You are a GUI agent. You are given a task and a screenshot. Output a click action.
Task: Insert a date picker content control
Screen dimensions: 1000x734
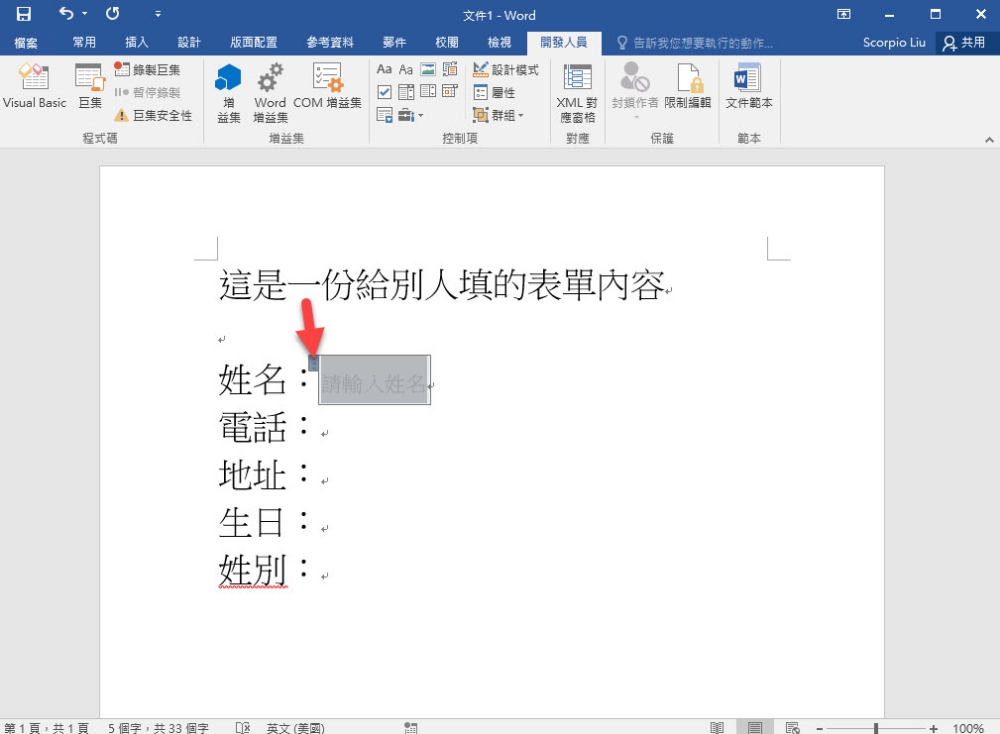[450, 92]
